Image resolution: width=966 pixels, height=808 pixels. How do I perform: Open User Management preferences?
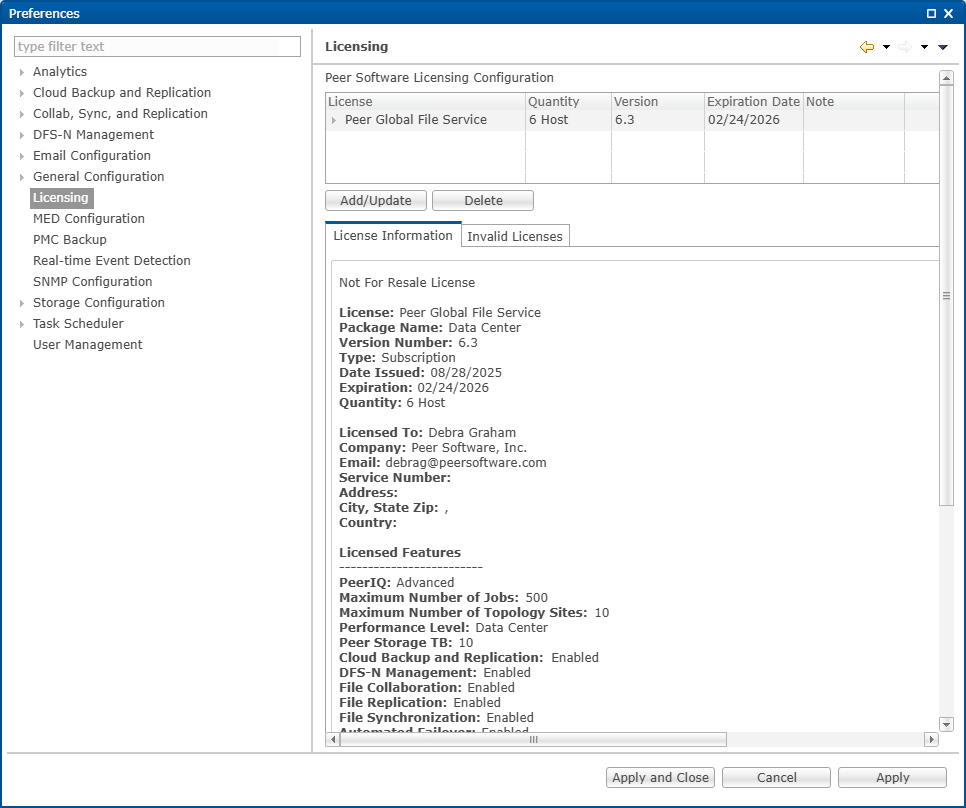click(87, 345)
